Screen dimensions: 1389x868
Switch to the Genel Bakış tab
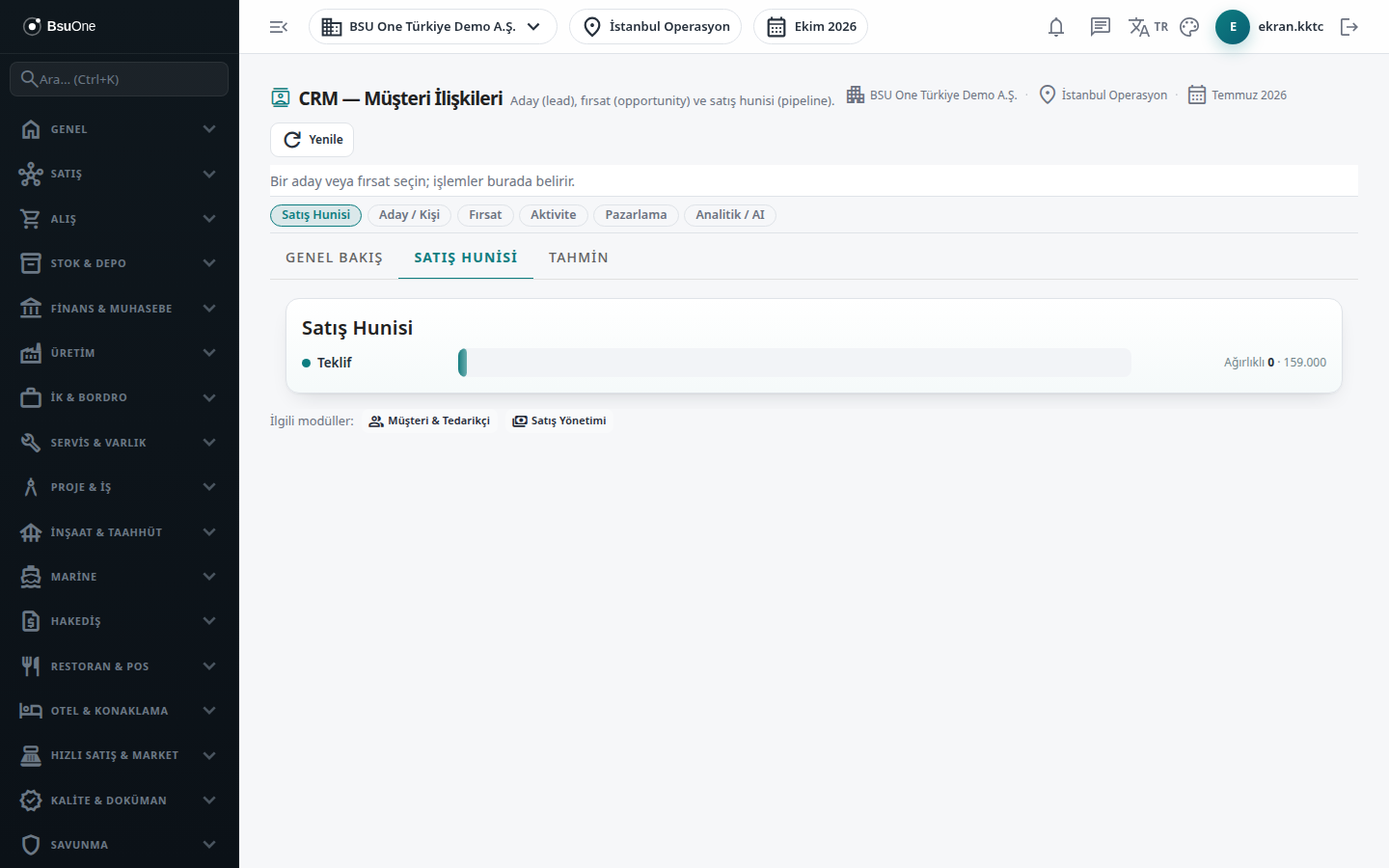[334, 258]
